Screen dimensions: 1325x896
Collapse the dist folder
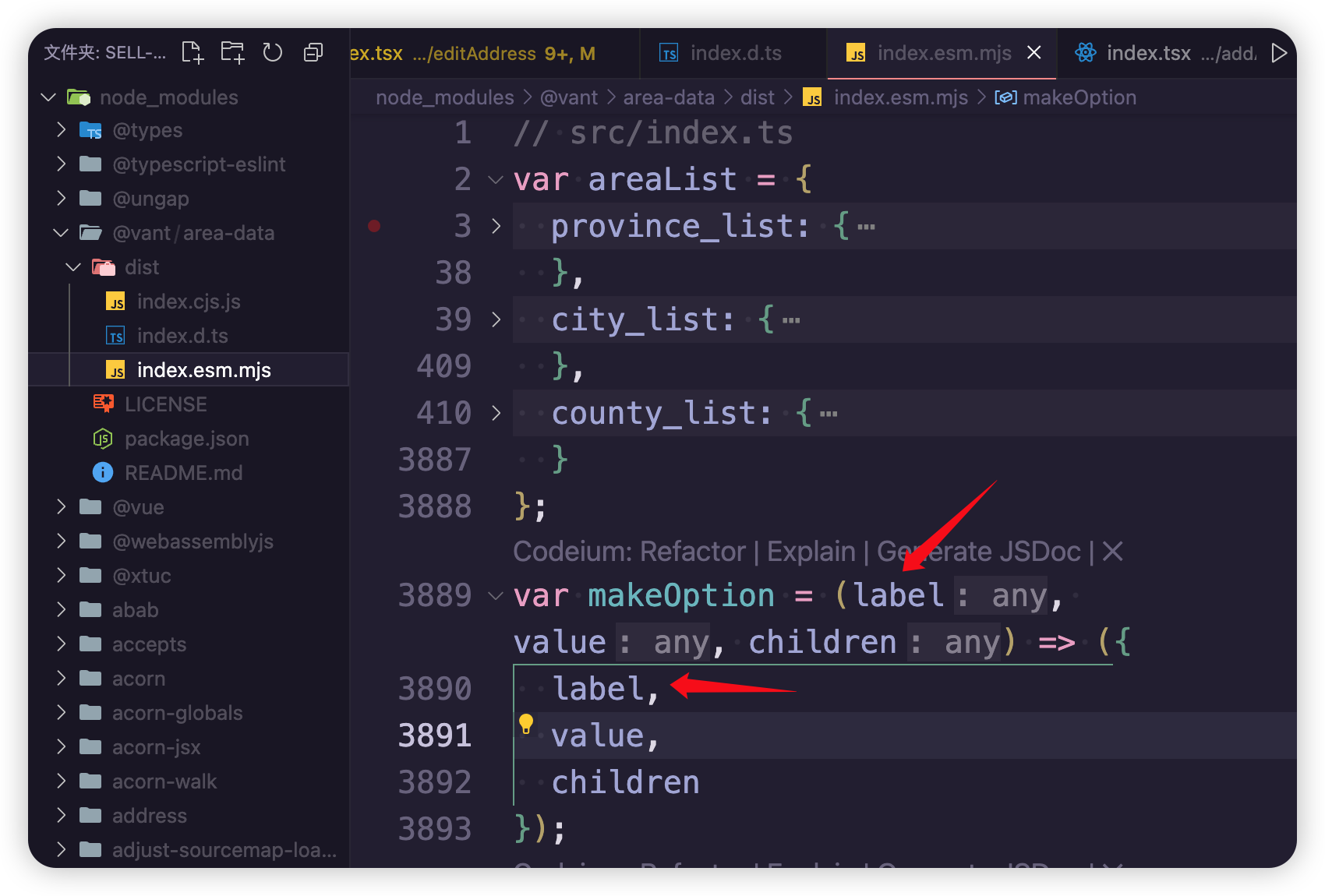[74, 267]
